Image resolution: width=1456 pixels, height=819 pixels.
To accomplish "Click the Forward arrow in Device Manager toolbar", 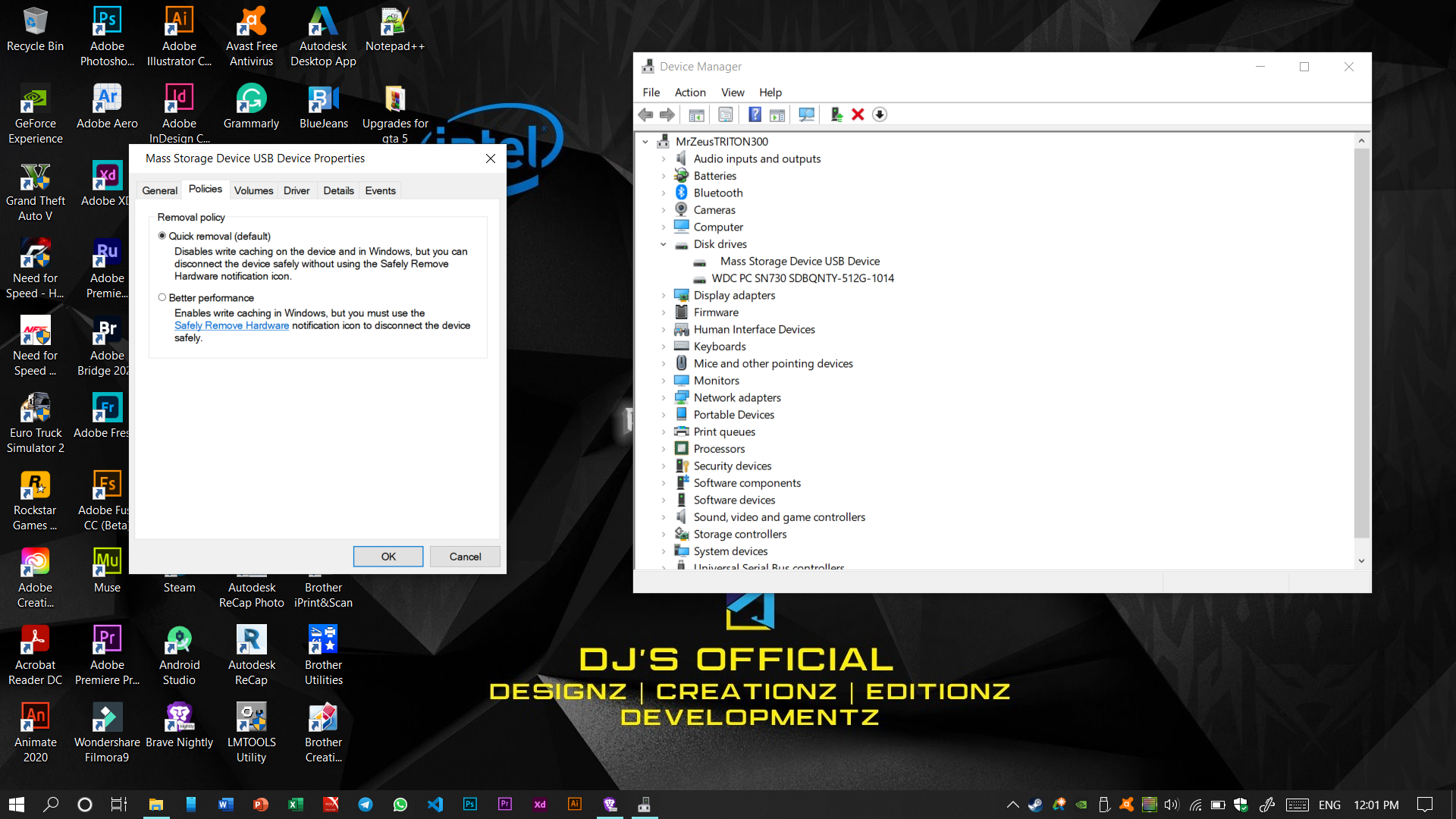I will click(667, 115).
